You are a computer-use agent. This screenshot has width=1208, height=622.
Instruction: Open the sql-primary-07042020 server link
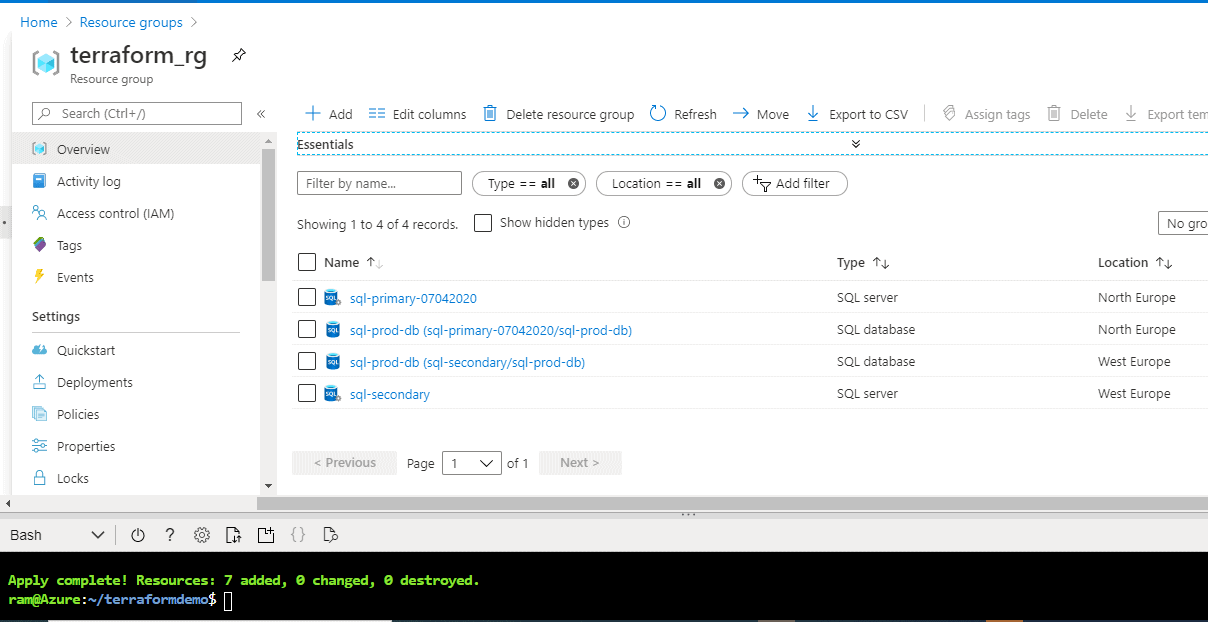(x=413, y=298)
